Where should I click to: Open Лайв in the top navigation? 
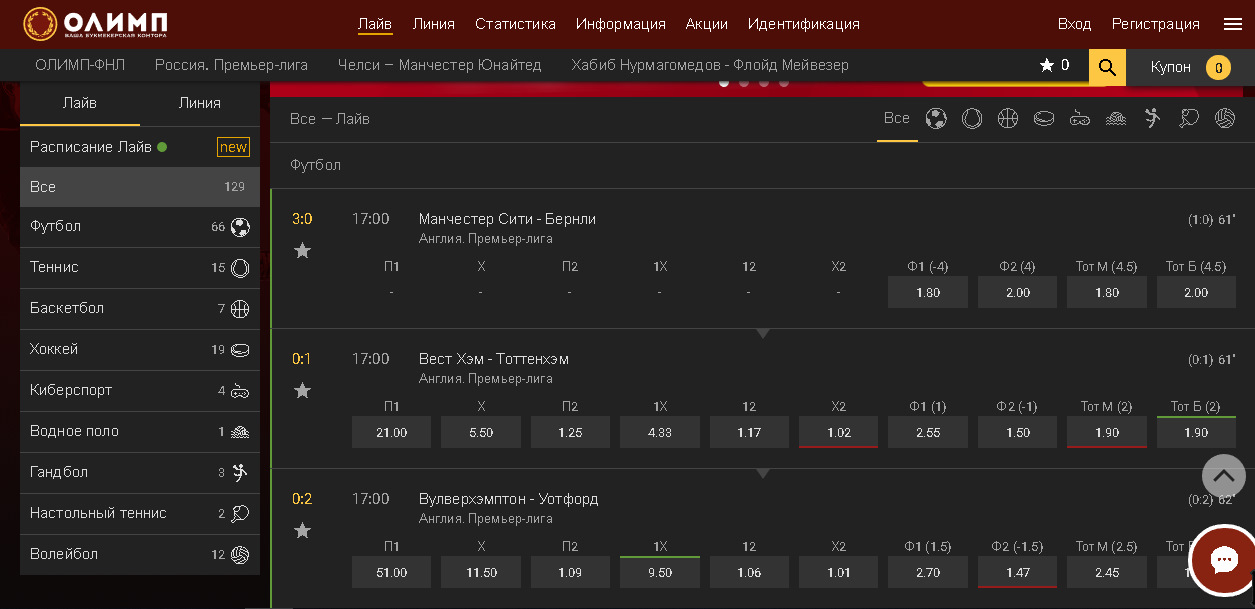point(375,24)
